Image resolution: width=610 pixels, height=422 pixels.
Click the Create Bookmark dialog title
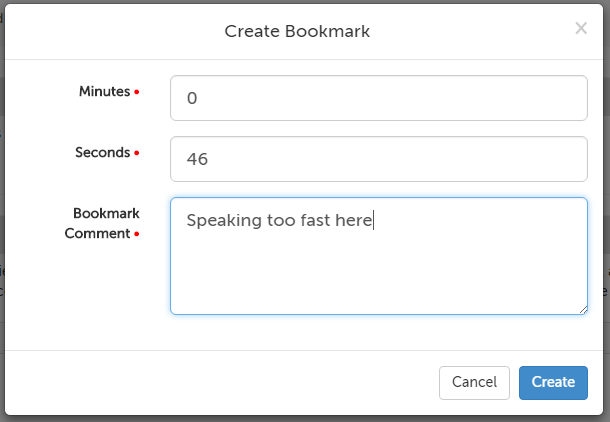pyautogui.click(x=297, y=31)
